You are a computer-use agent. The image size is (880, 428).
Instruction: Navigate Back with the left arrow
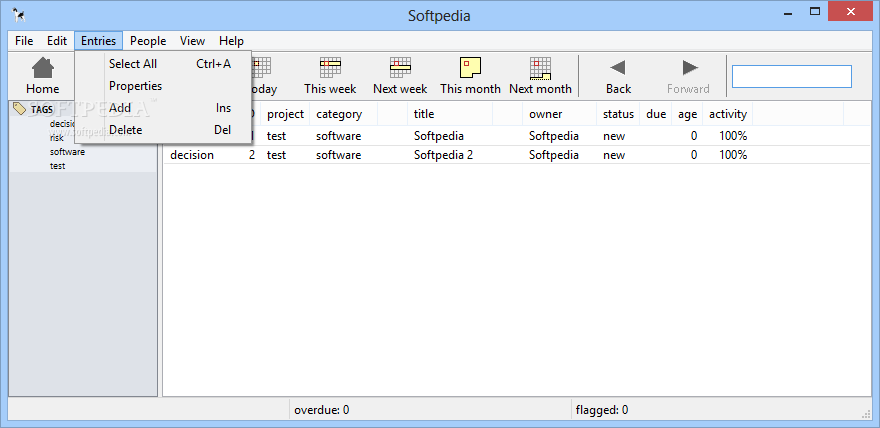pos(618,68)
